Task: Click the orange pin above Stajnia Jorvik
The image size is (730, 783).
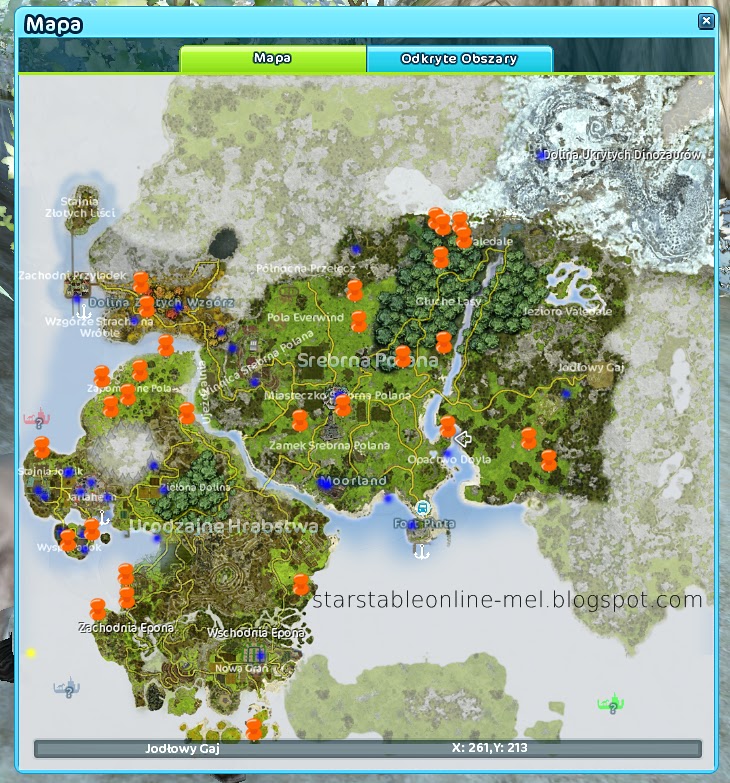Action: (42, 447)
